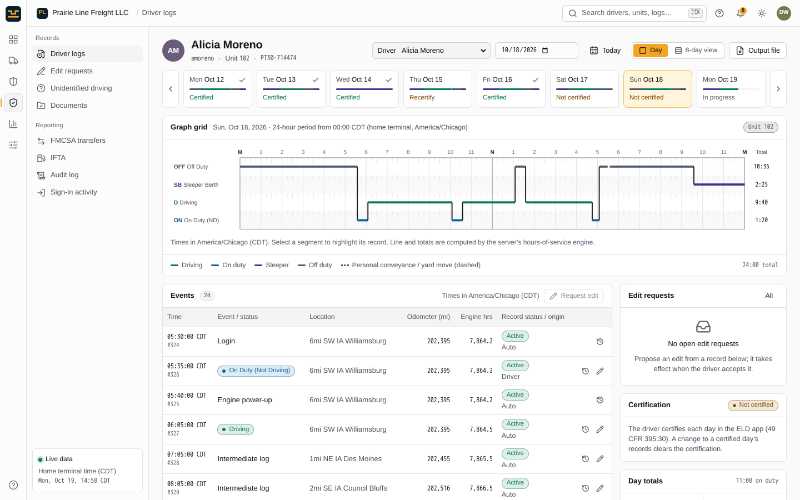800x500 pixels.
Task: Open the help icon in top bar
Action: click(719, 13)
